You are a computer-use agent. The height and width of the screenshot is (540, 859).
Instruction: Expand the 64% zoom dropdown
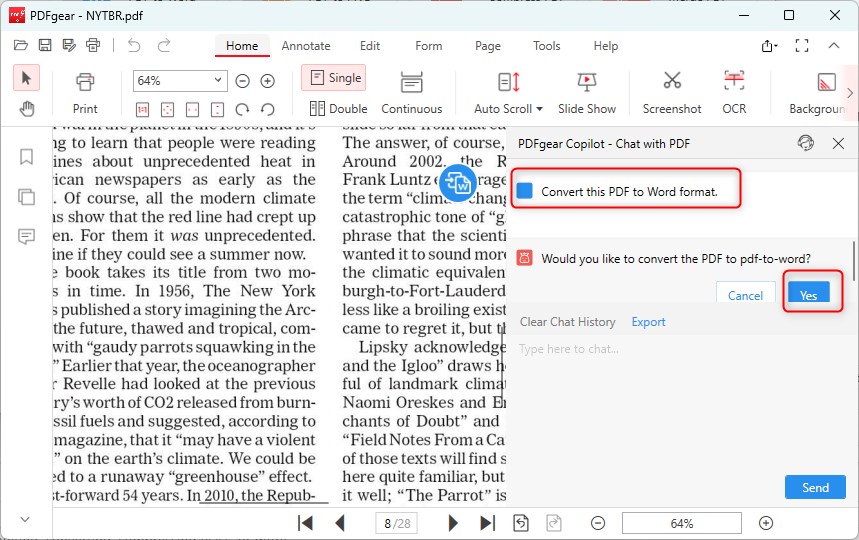point(219,81)
